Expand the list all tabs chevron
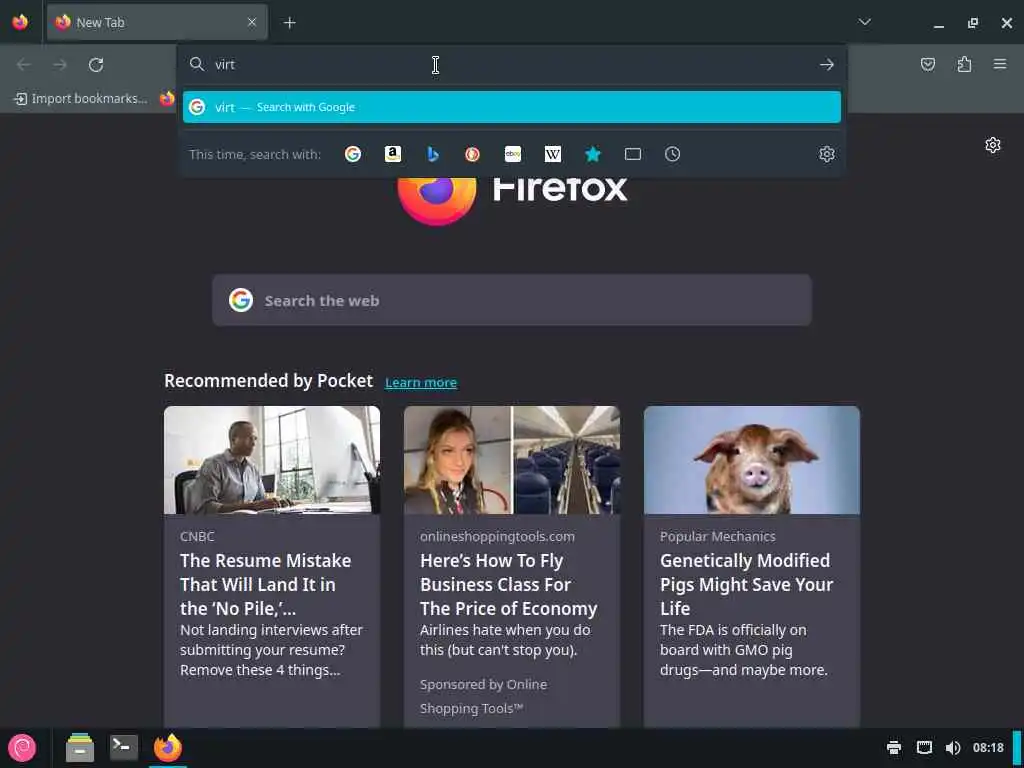Image resolution: width=1024 pixels, height=768 pixels. coord(865,22)
